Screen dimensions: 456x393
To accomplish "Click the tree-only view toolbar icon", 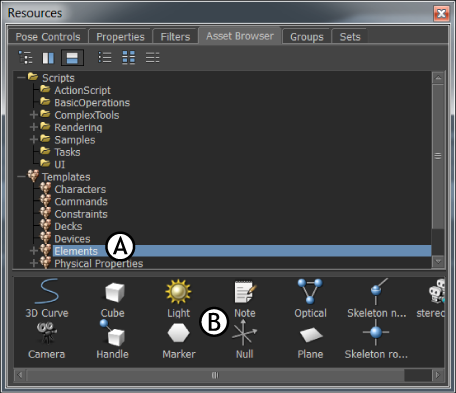I will point(25,58).
